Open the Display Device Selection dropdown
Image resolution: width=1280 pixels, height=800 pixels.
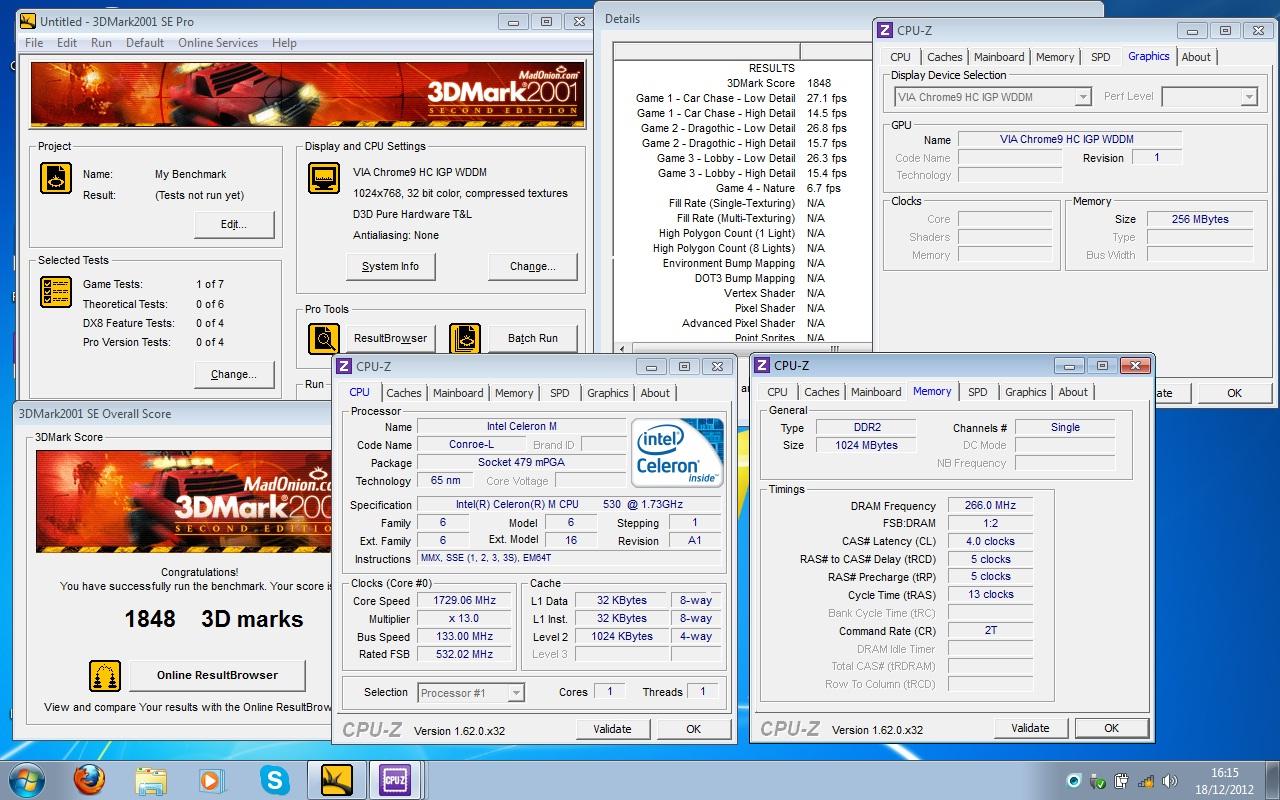pyautogui.click(x=1083, y=97)
